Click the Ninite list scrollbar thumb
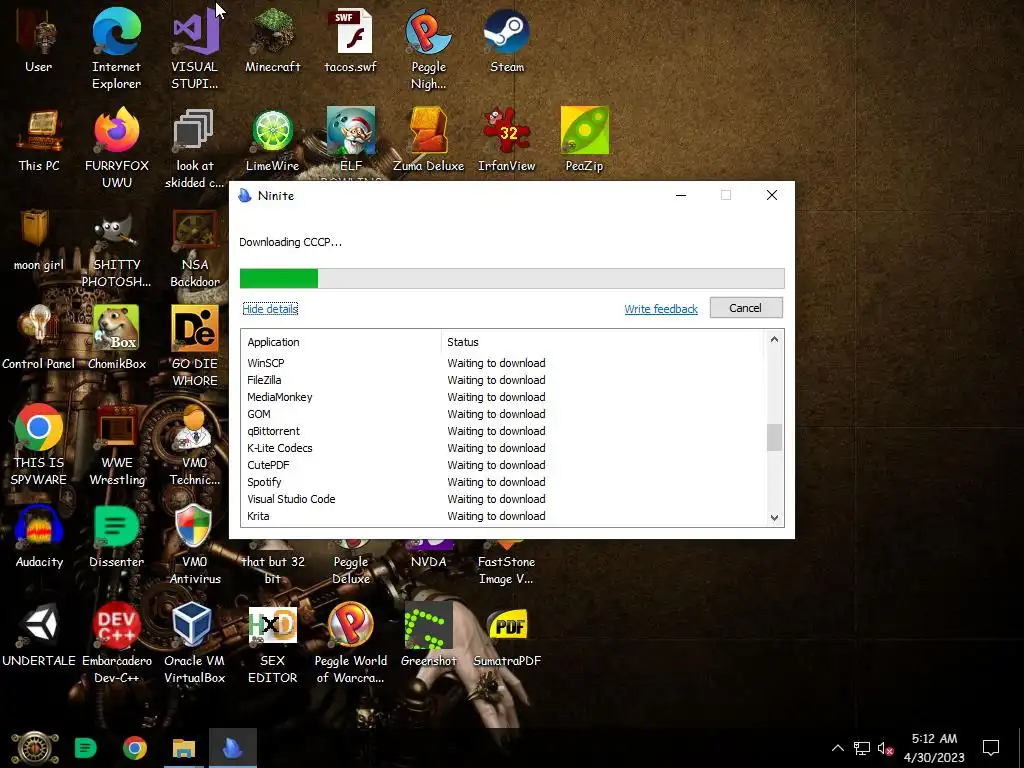Image resolution: width=1024 pixels, height=768 pixels. pyautogui.click(x=774, y=438)
